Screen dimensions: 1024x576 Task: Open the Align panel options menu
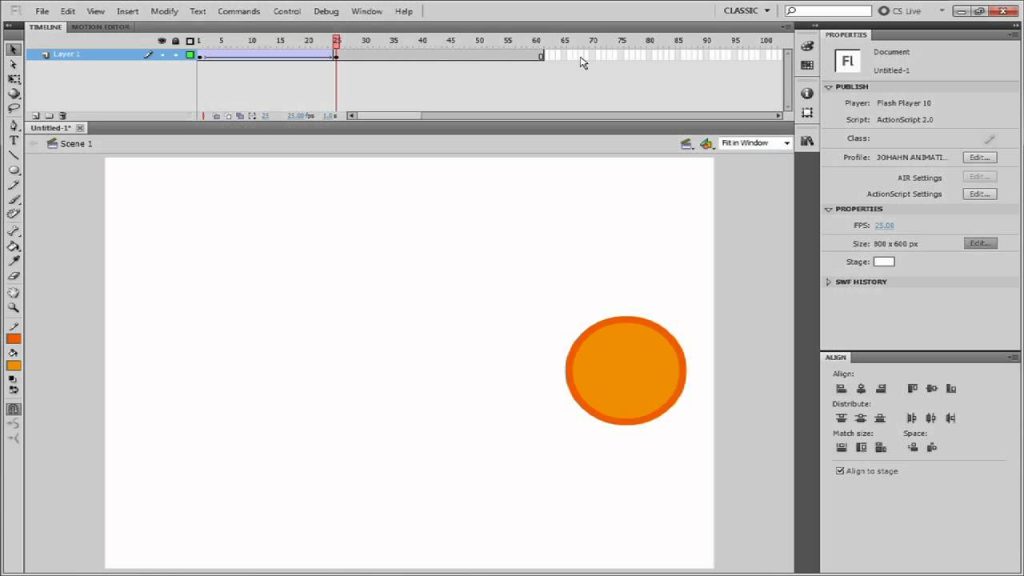(1013, 357)
